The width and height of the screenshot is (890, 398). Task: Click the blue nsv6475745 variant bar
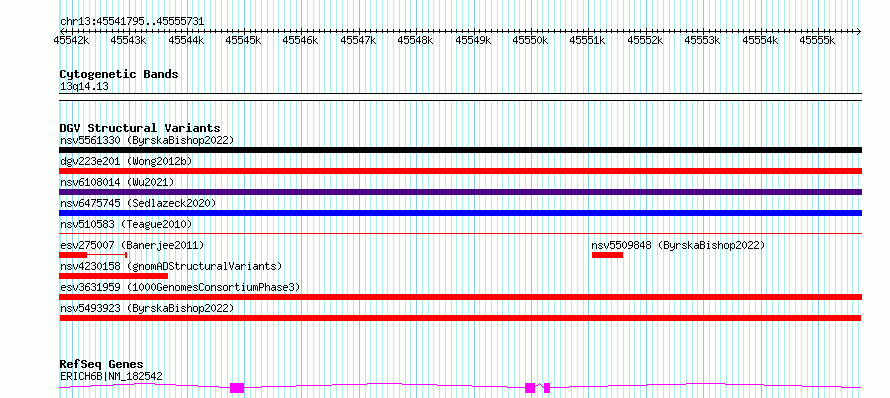460,213
